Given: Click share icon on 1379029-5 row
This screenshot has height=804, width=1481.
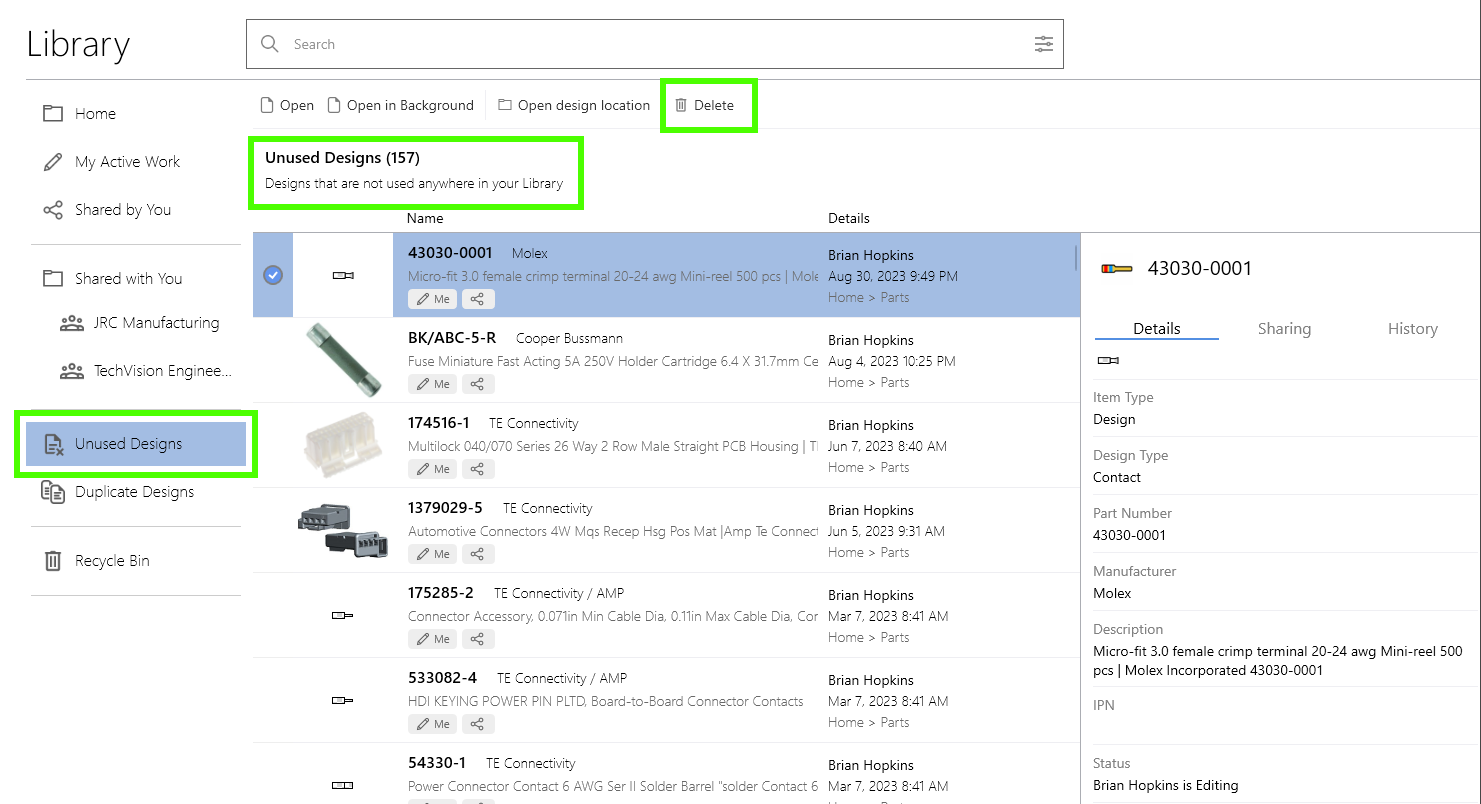Looking at the screenshot, I should [x=478, y=554].
